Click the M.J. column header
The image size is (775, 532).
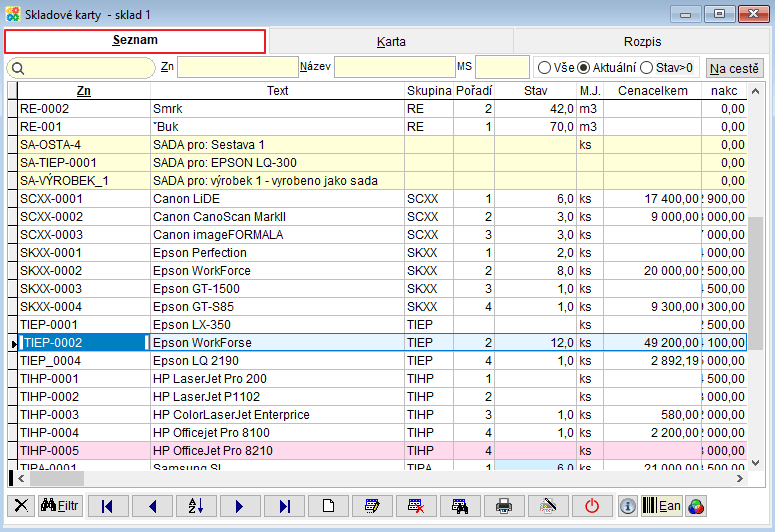[590, 90]
